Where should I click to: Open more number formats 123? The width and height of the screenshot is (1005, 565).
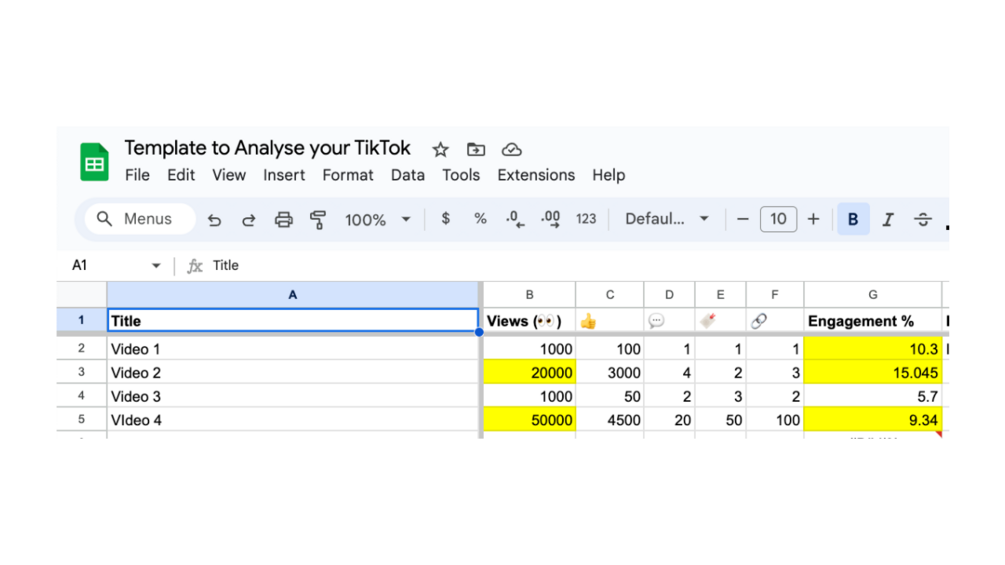coord(586,219)
